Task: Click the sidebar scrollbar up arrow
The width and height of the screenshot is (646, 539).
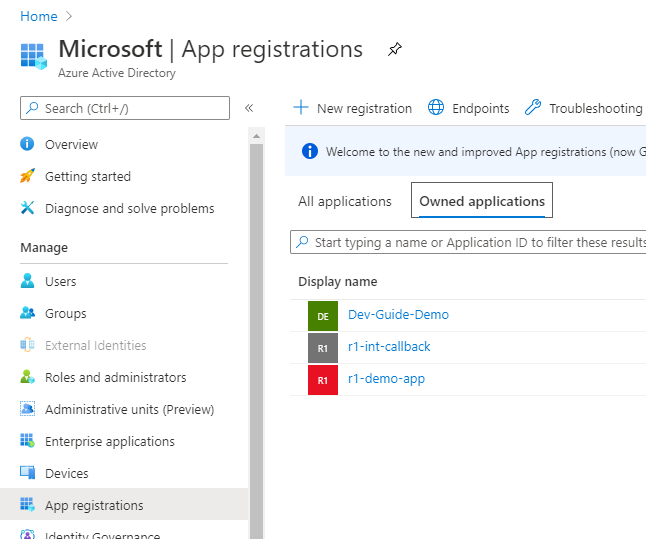Action: pos(256,136)
